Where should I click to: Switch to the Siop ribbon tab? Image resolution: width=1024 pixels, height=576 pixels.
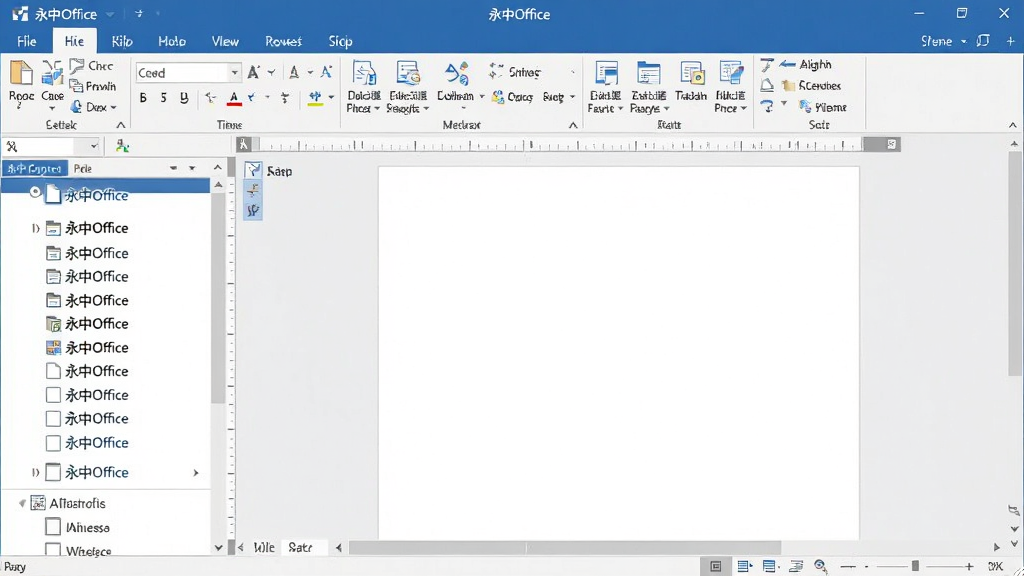(340, 41)
